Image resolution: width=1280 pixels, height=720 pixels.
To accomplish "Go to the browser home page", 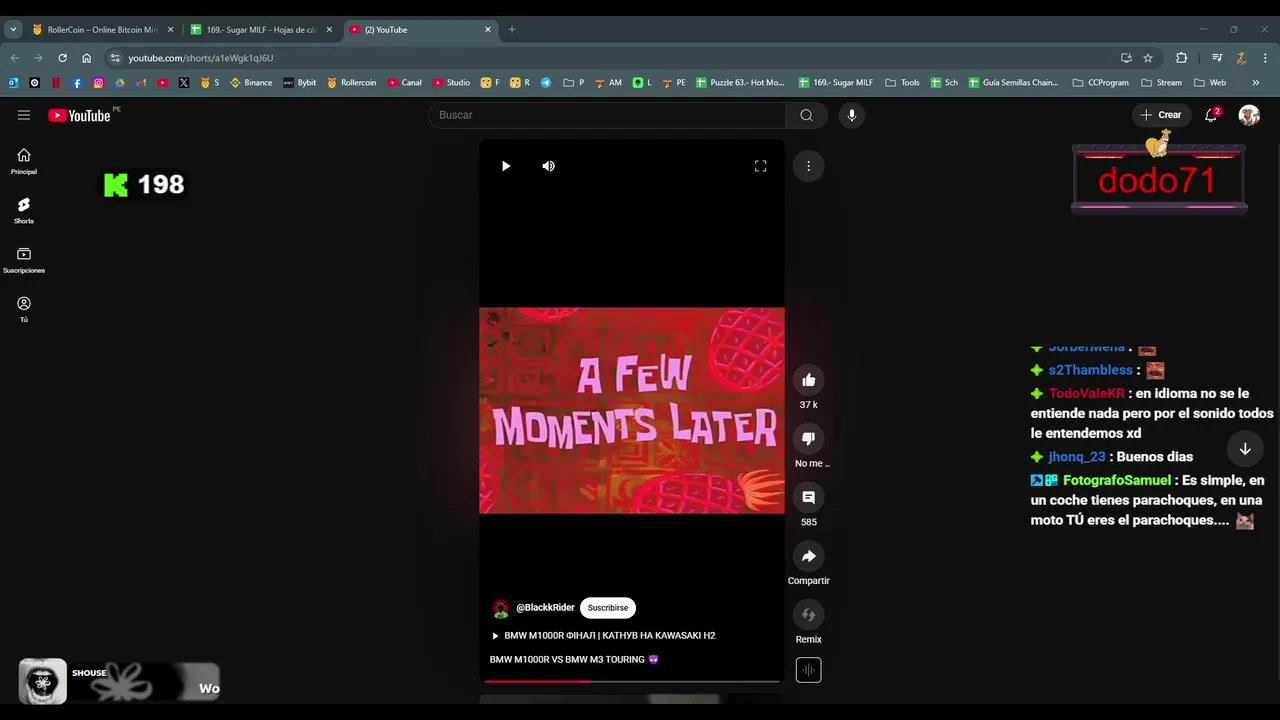I will [x=86, y=58].
